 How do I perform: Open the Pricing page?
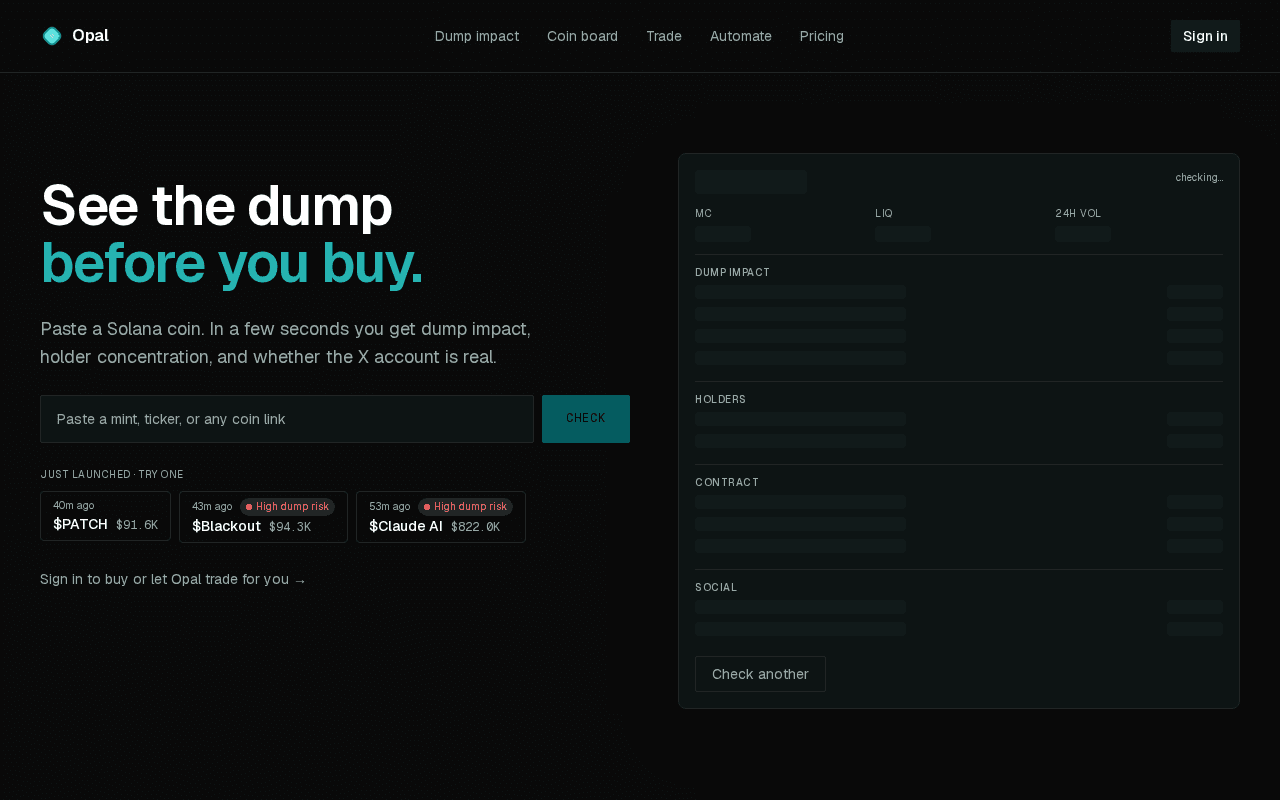pos(822,36)
